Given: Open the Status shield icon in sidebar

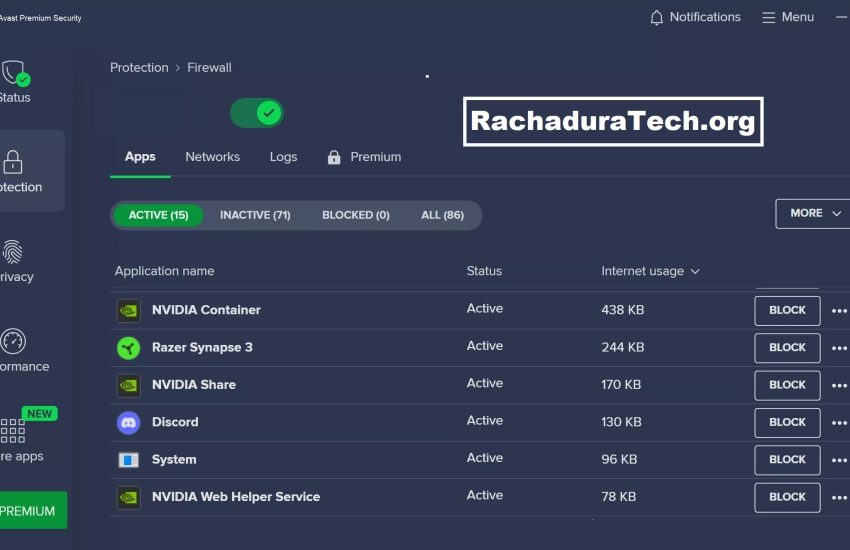Looking at the screenshot, I should [15, 73].
